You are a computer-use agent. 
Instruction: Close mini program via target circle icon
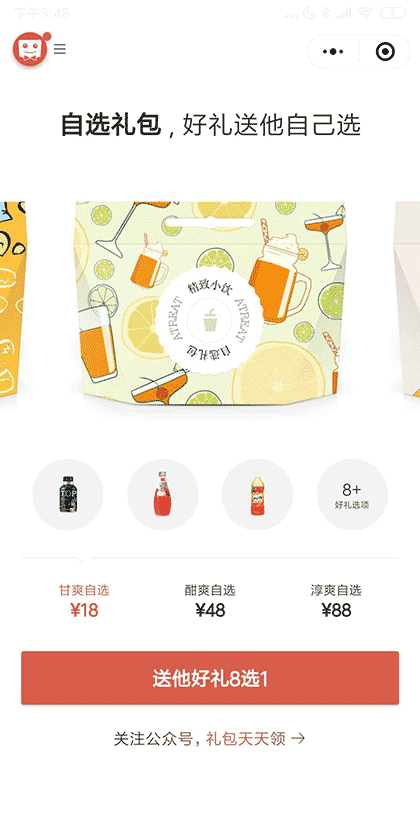point(385,51)
